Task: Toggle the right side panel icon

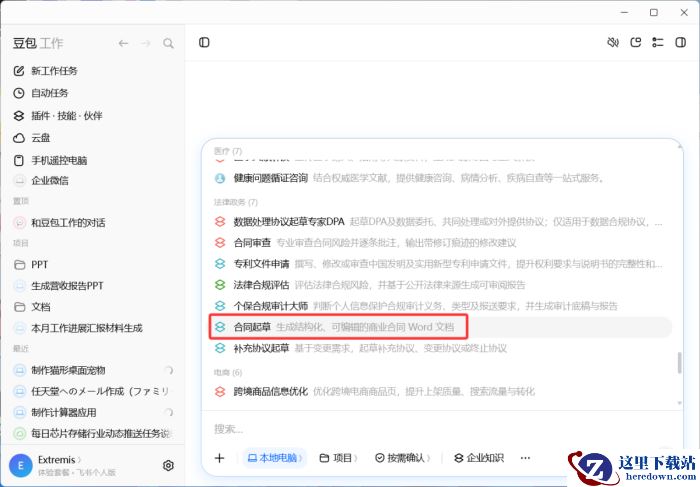Action: pyautogui.click(x=680, y=42)
